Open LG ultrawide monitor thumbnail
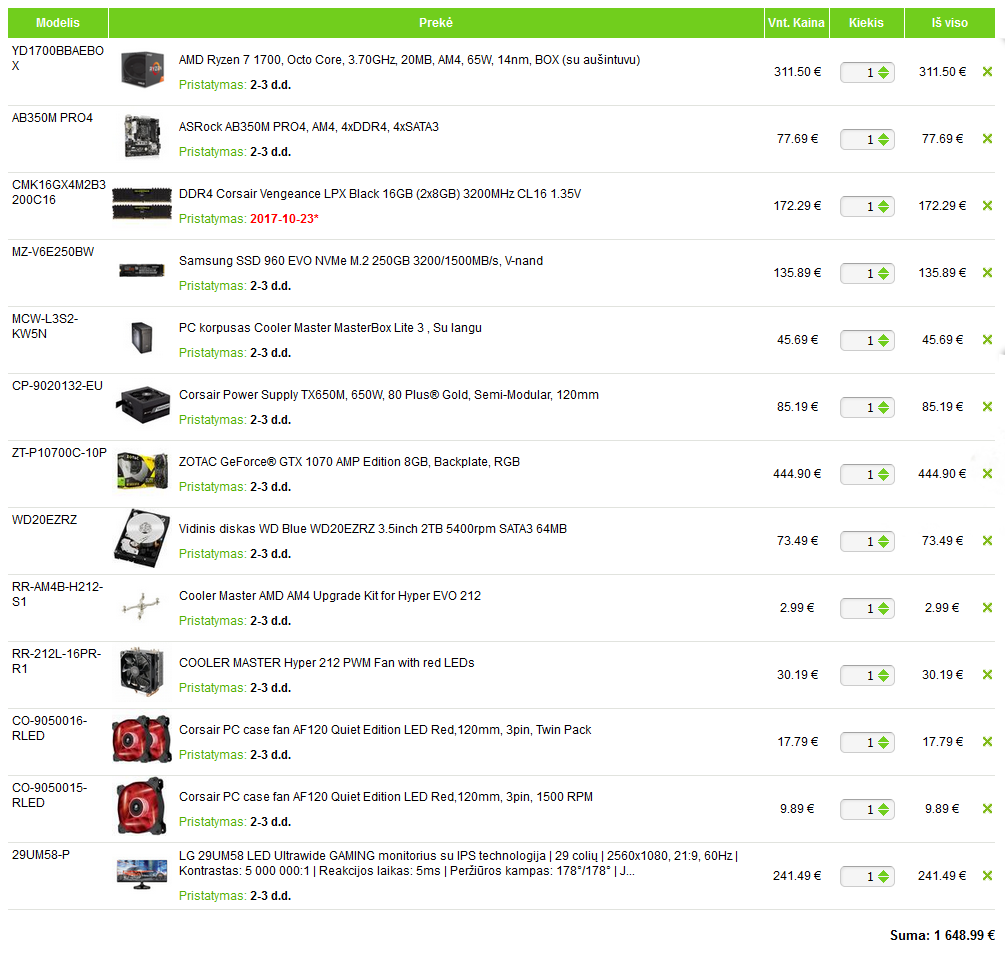The height and width of the screenshot is (959, 1005). [142, 874]
